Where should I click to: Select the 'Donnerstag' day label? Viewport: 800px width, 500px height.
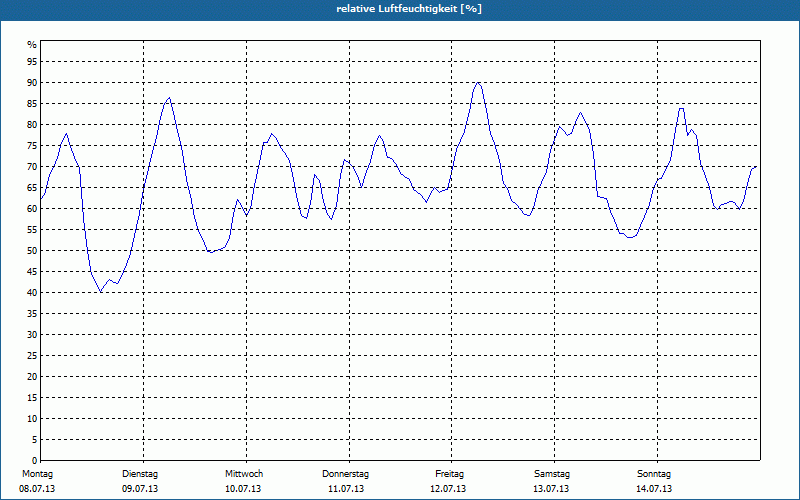tap(345, 474)
